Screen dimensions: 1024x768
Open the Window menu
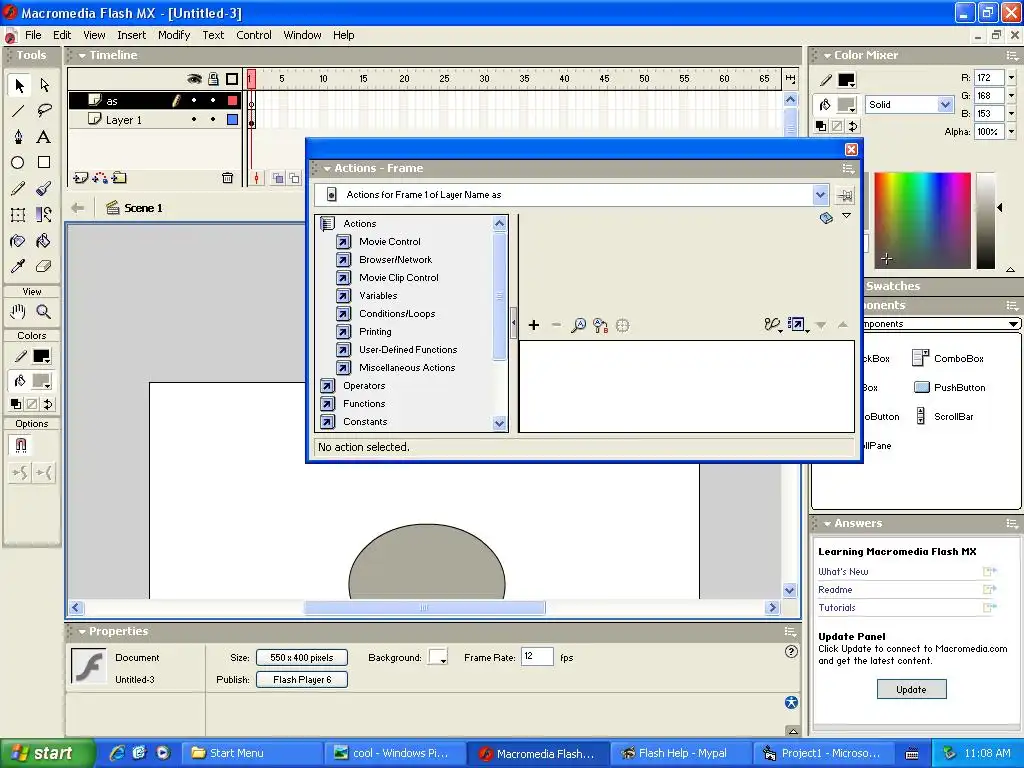[x=302, y=35]
